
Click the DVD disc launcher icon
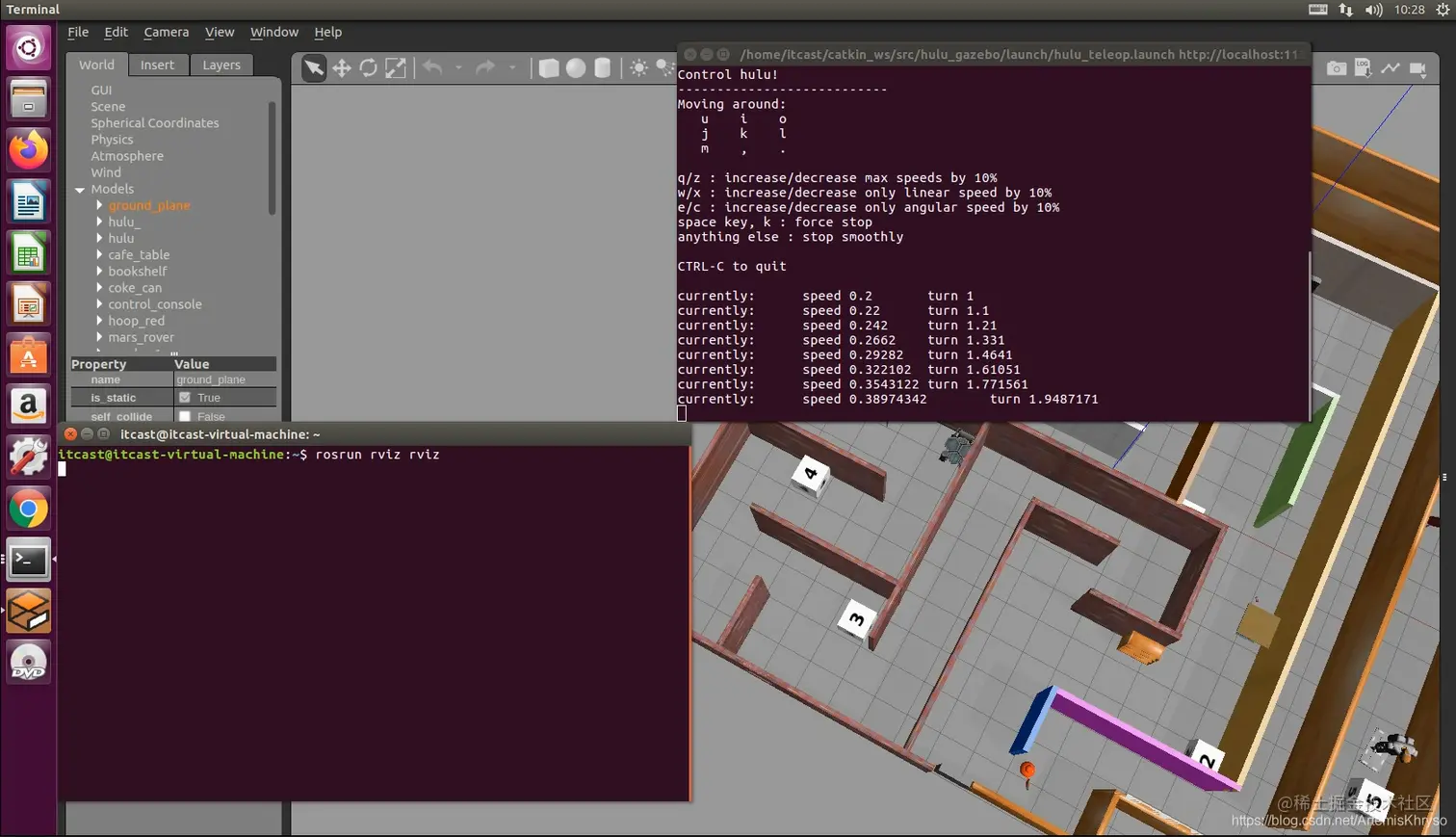[x=29, y=663]
